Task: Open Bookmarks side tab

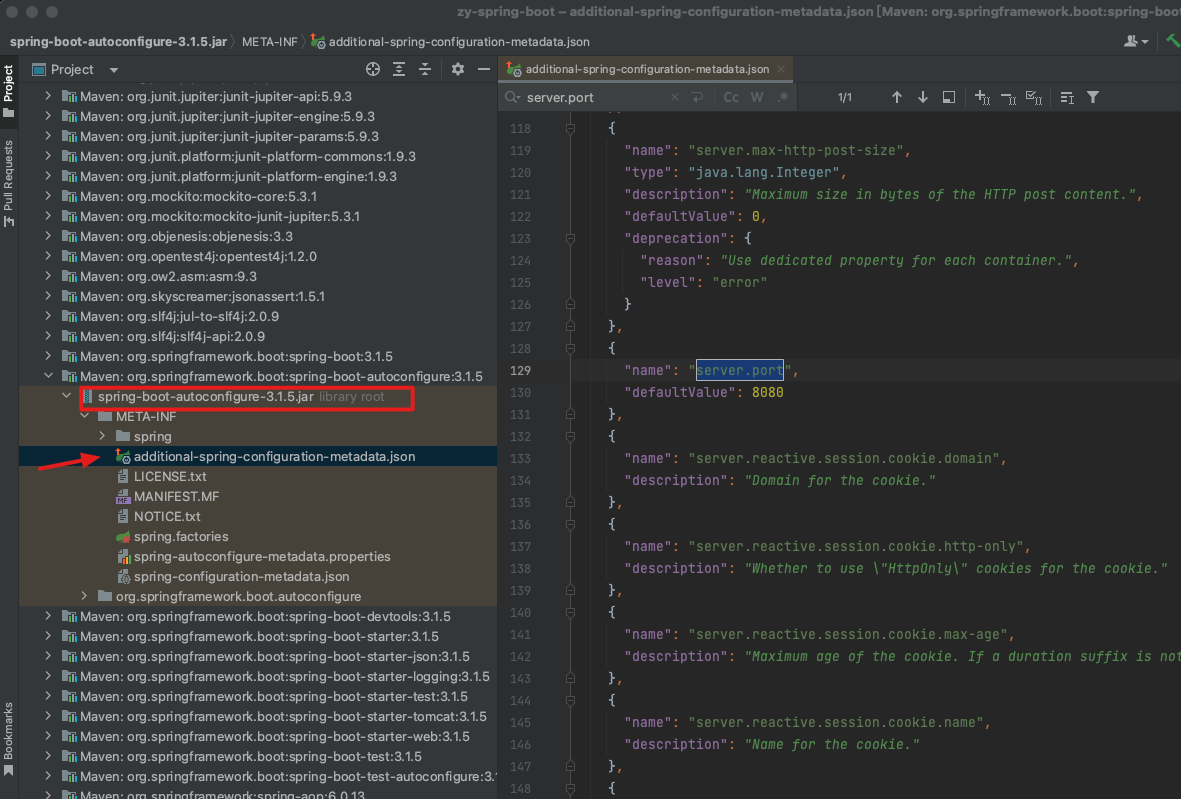Action: click(8, 740)
